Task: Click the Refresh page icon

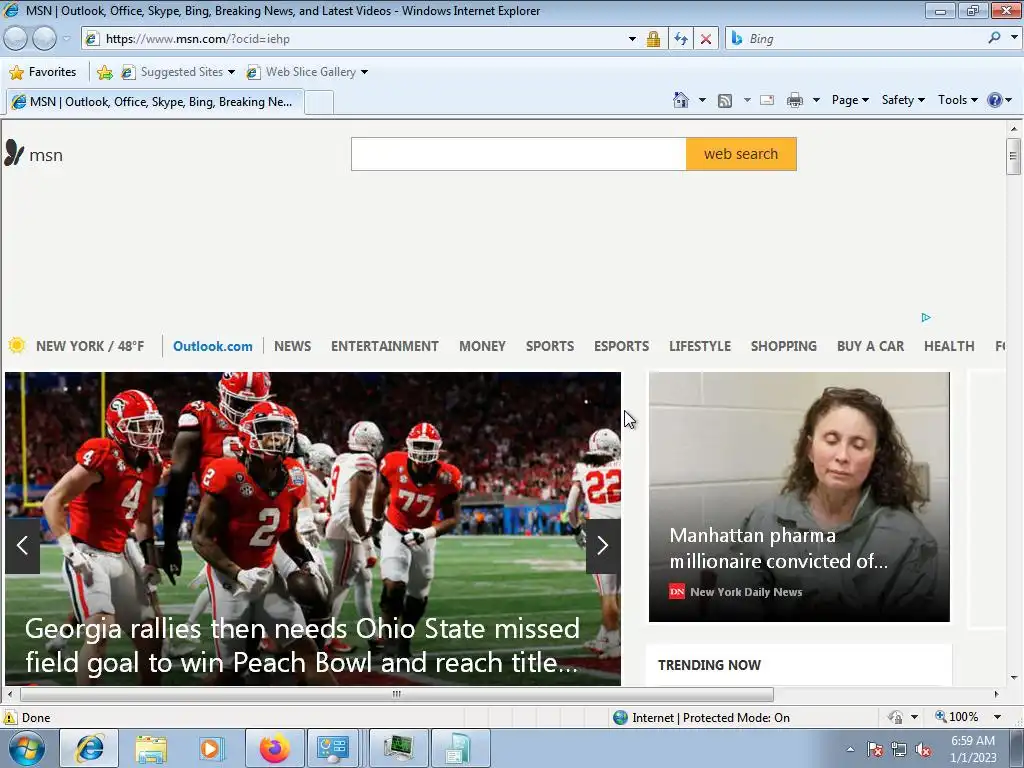Action: 680,39
